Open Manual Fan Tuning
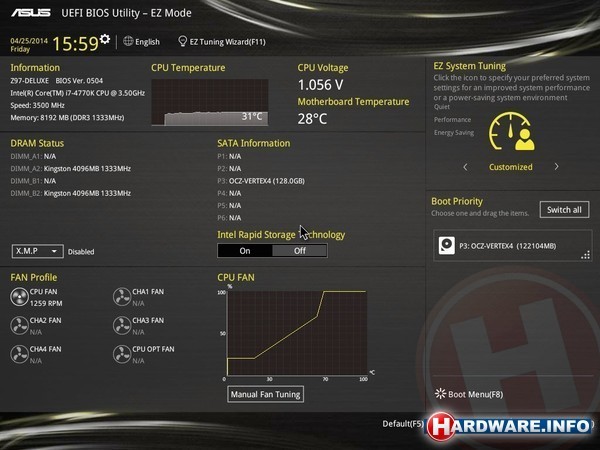The height and width of the screenshot is (450, 600). pyautogui.click(x=266, y=394)
